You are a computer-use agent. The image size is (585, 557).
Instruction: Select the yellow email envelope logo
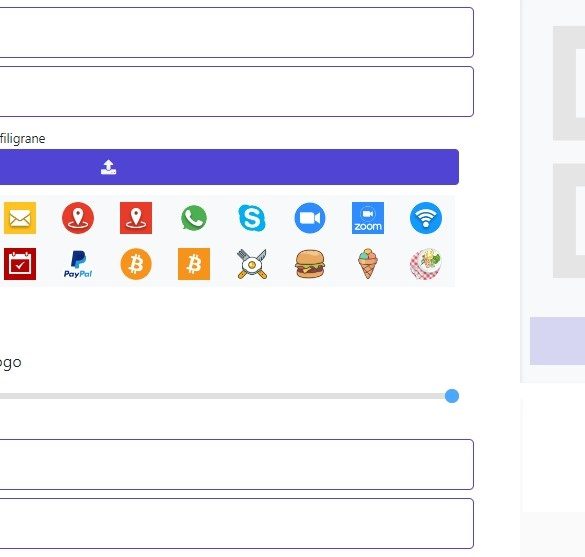click(20, 218)
